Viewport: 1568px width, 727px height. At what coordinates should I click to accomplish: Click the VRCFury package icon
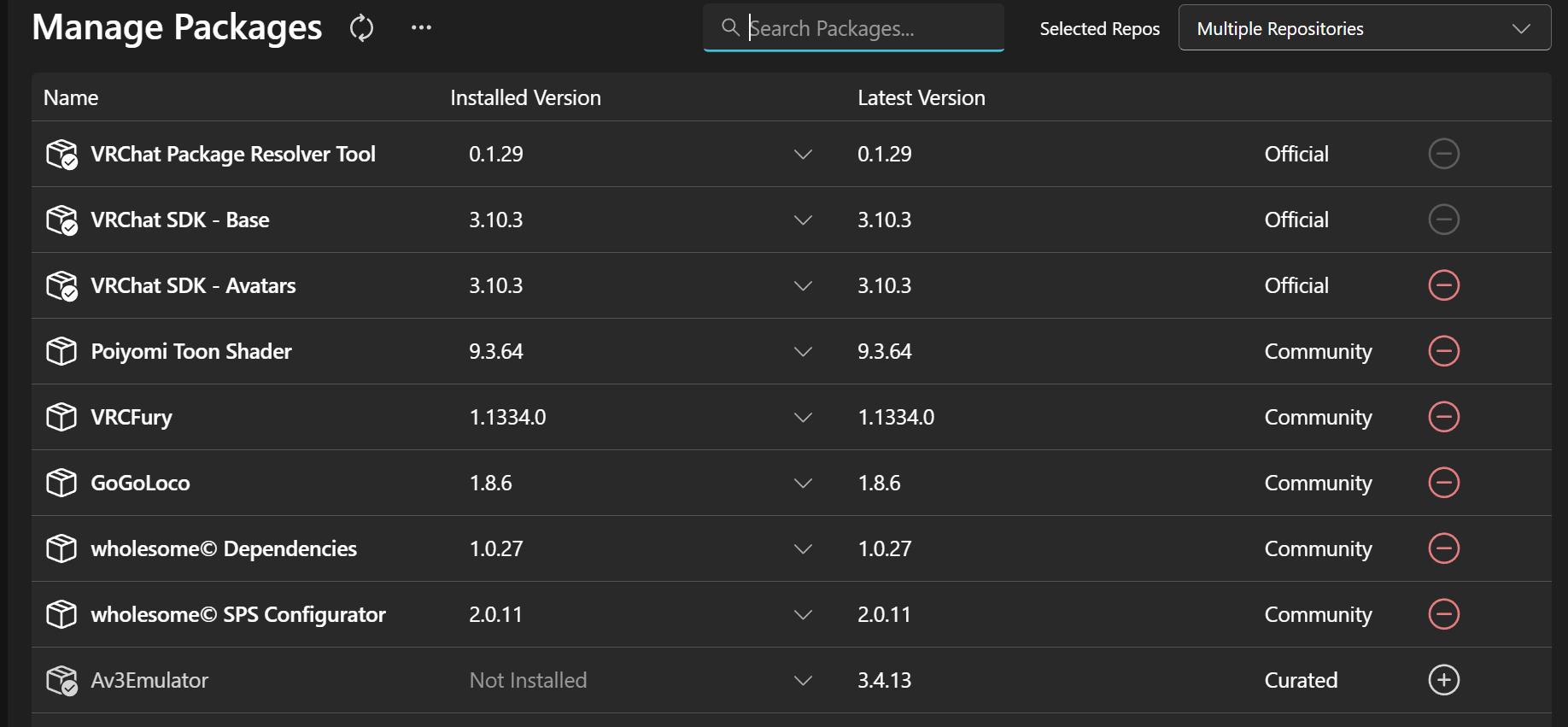(61, 417)
